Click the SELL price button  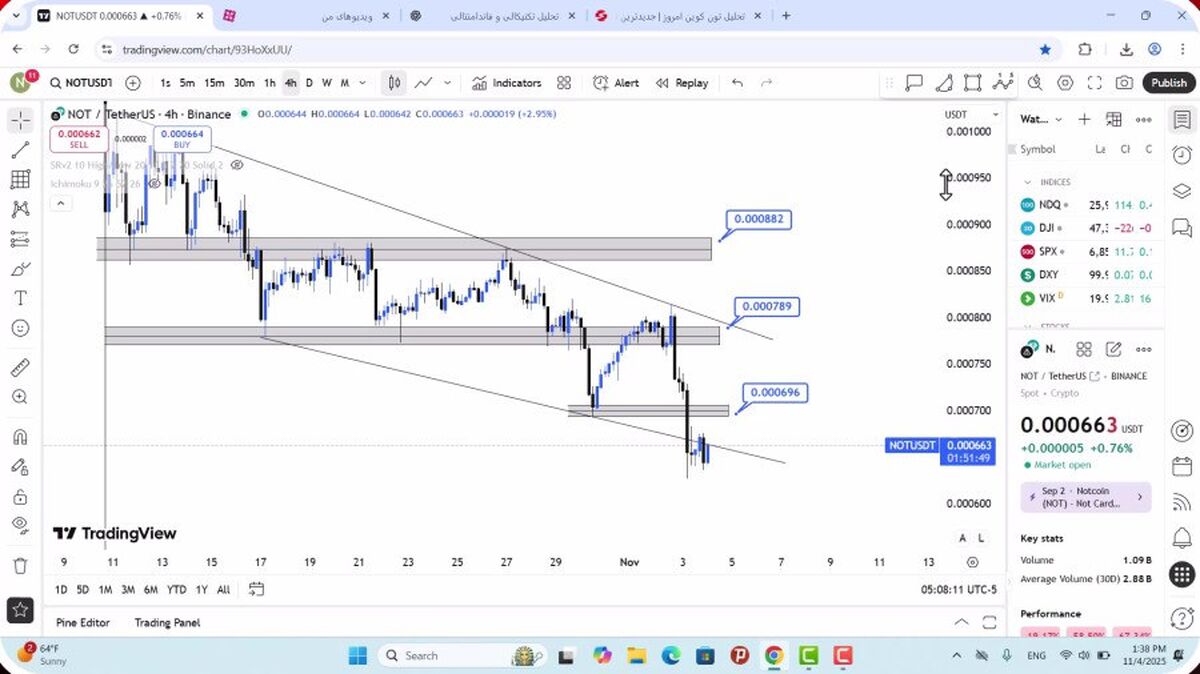coord(79,139)
